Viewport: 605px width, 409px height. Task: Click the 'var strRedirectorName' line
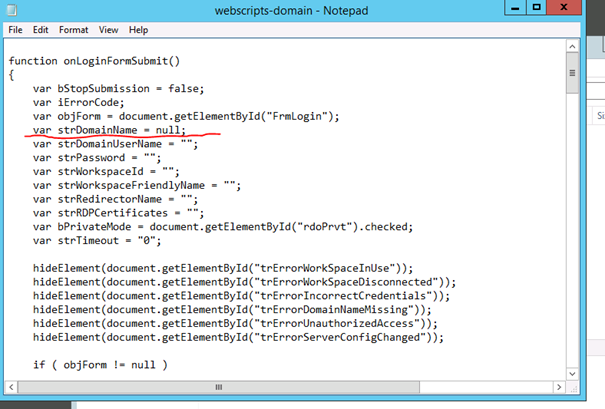115,199
